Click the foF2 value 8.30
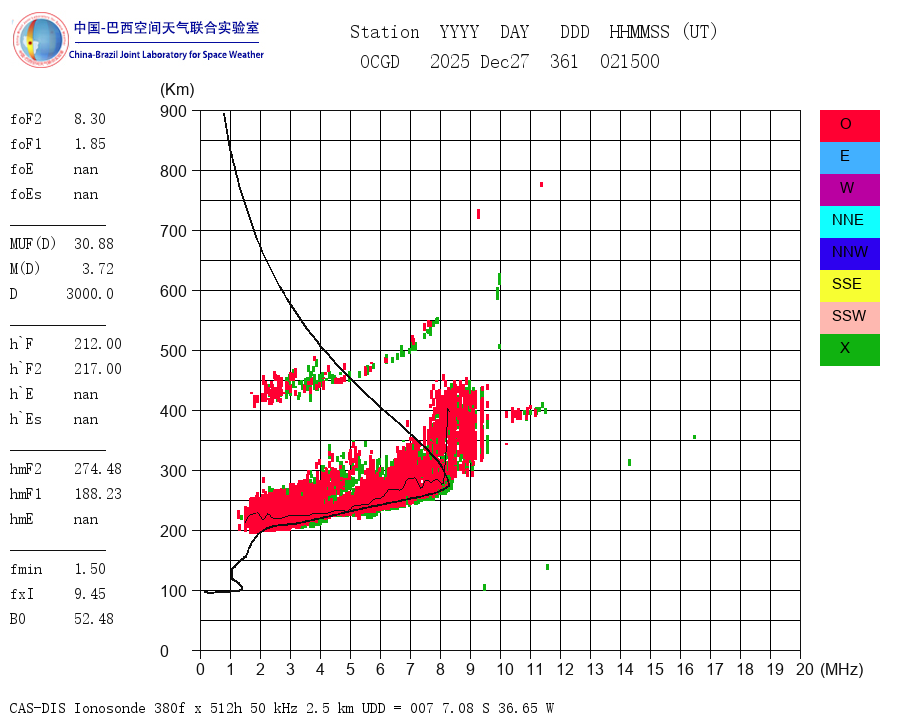Screen dimensions: 900x720 (x=90, y=119)
